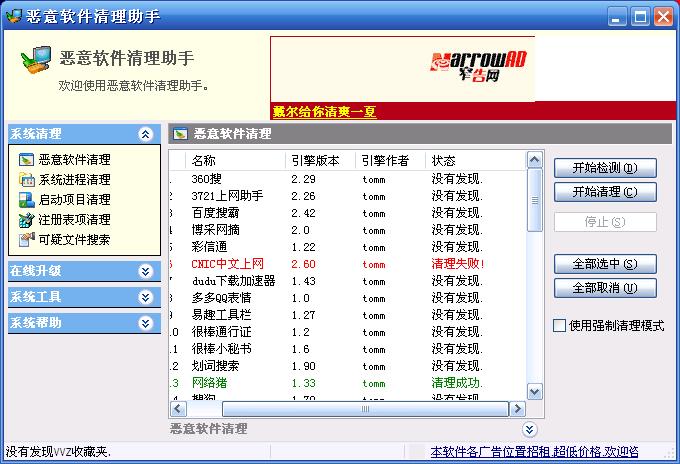This screenshot has width=680, height=464.
Task: Click the registry cleanup icon
Action: pos(26,219)
